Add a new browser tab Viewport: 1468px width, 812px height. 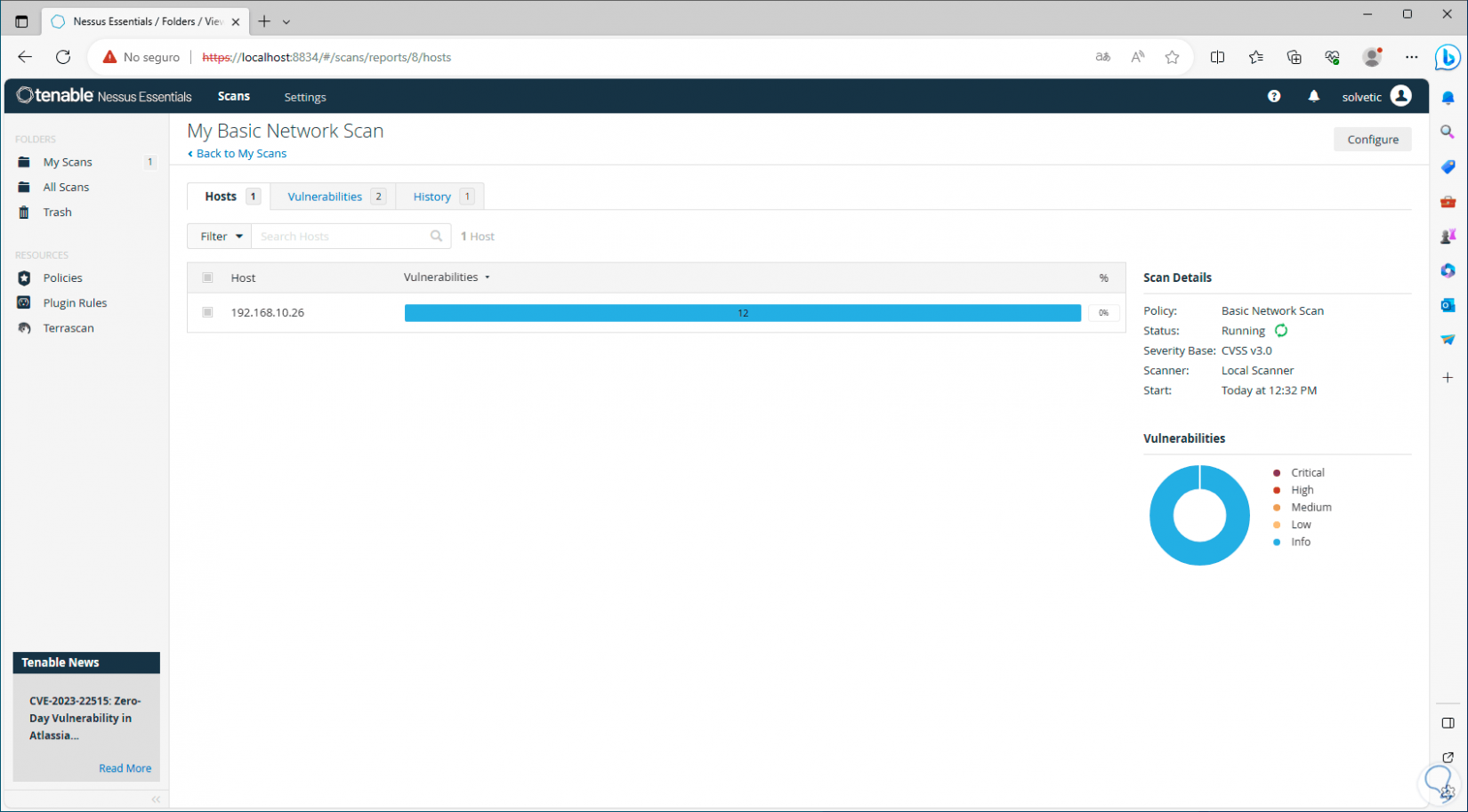pos(264,21)
